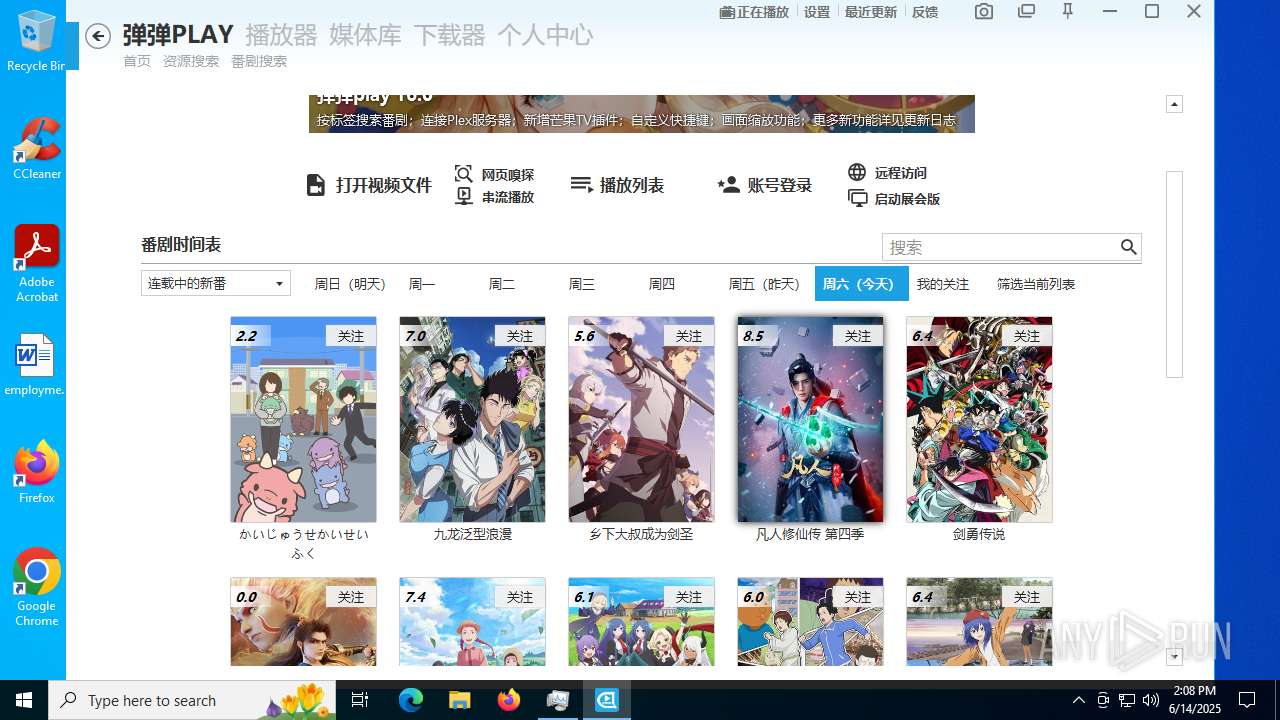
Task: Toggle 关注 on the 6.0 rated show
Action: (858, 596)
